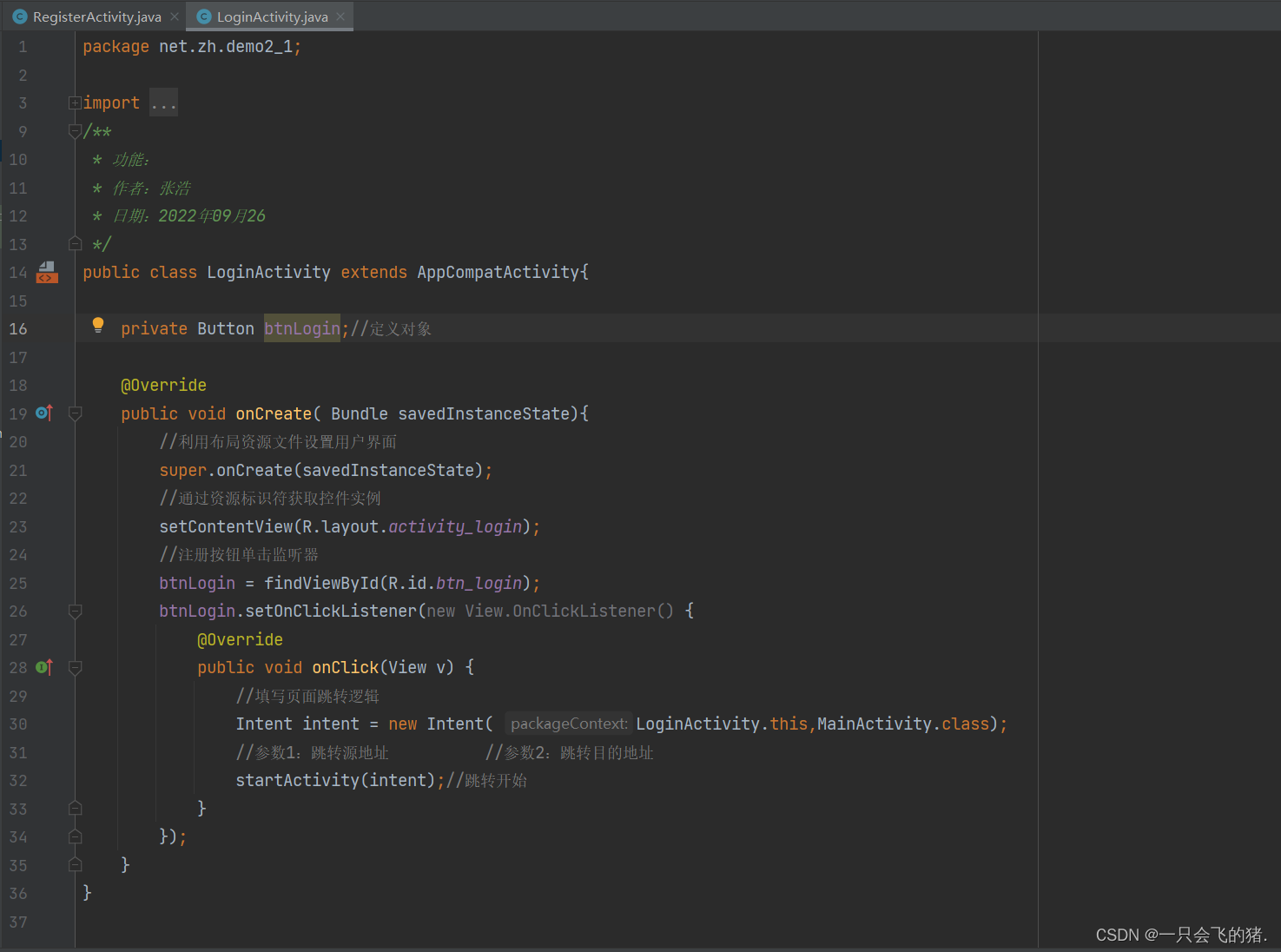Close the RegisterActivity.java tab
The image size is (1281, 952).
[174, 17]
